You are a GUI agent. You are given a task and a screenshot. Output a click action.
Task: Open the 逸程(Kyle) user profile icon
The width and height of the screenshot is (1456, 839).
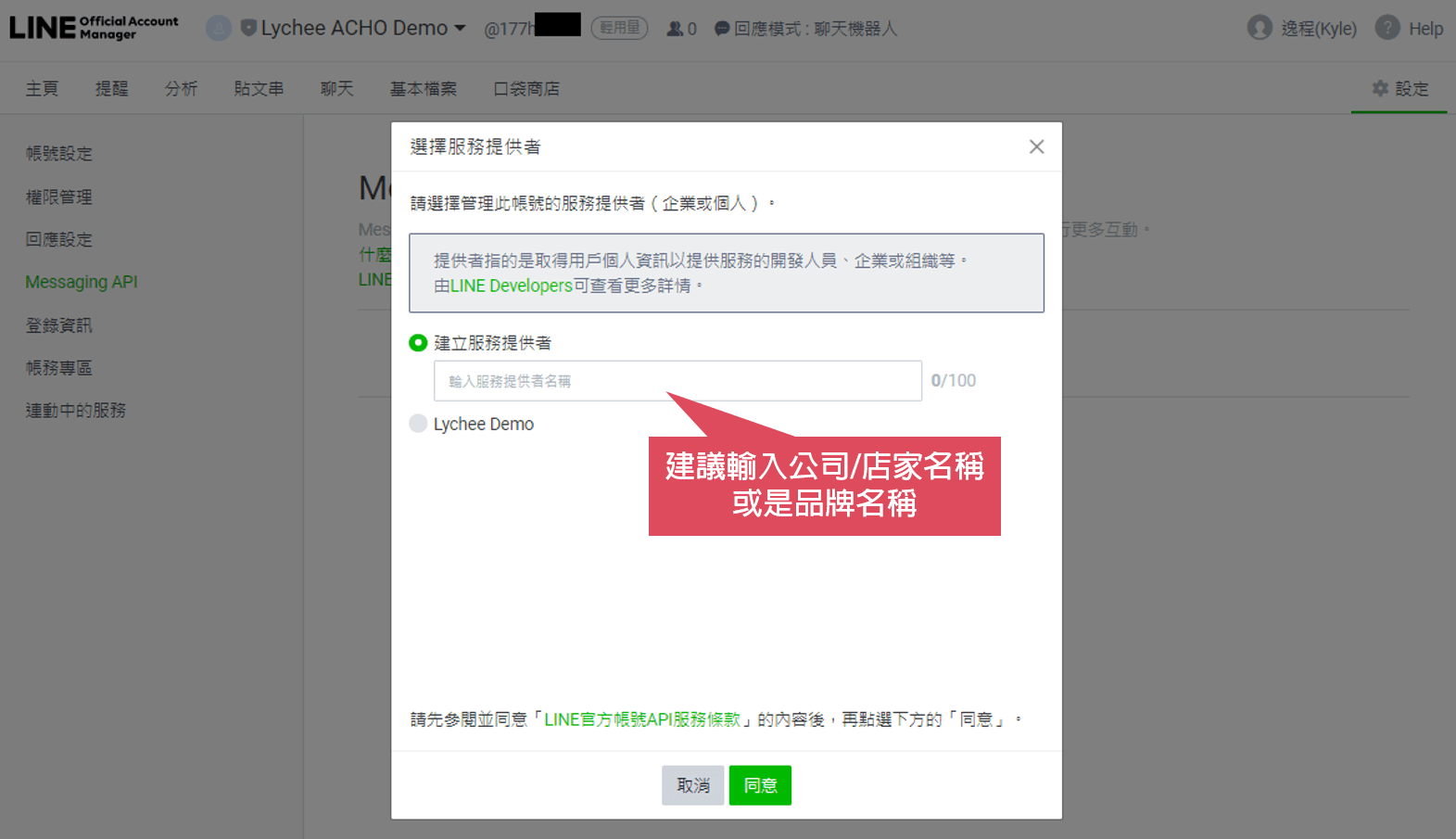click(1260, 28)
